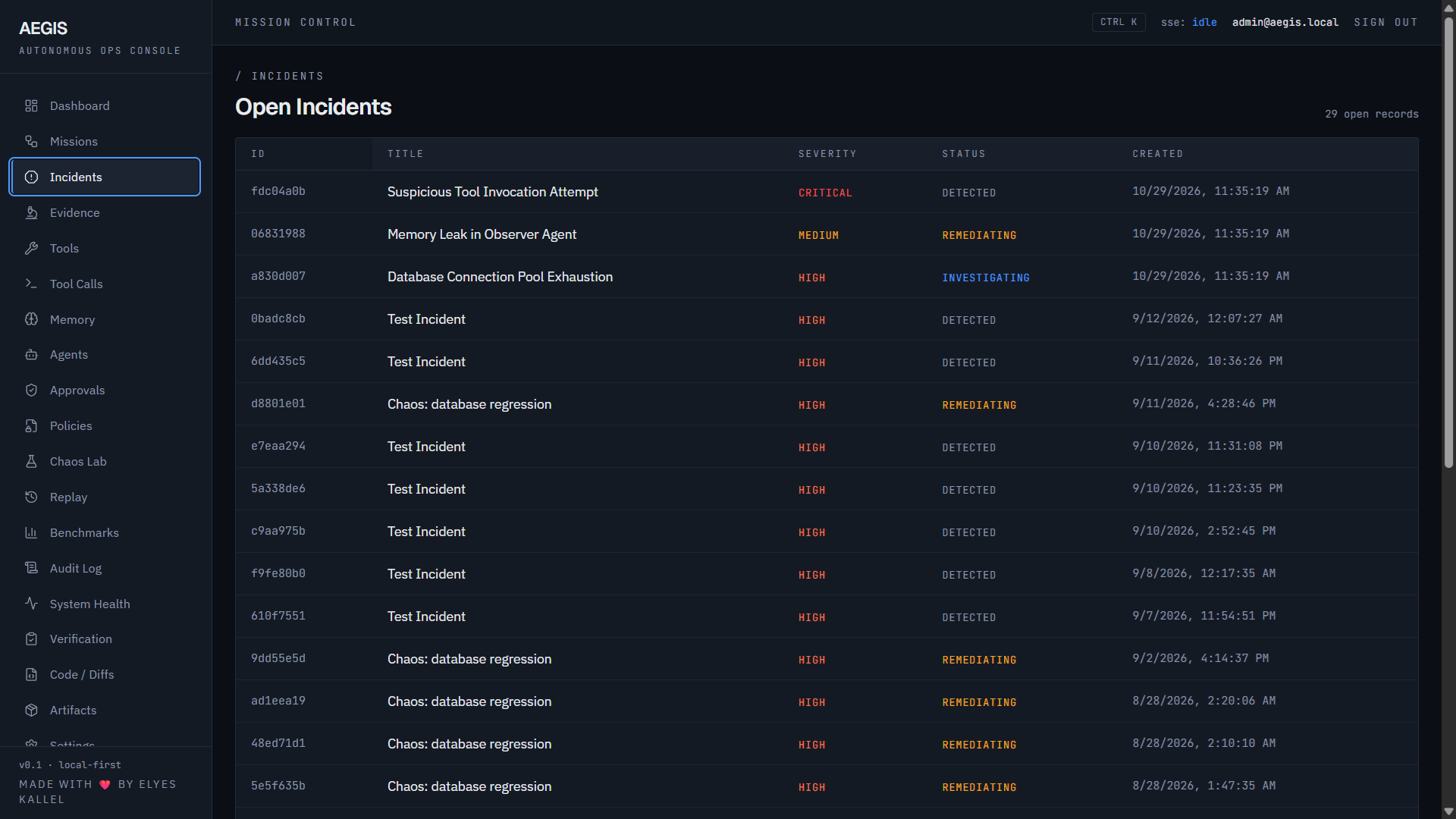Click the Verification clipboard icon
1456x819 pixels.
[x=31, y=639]
